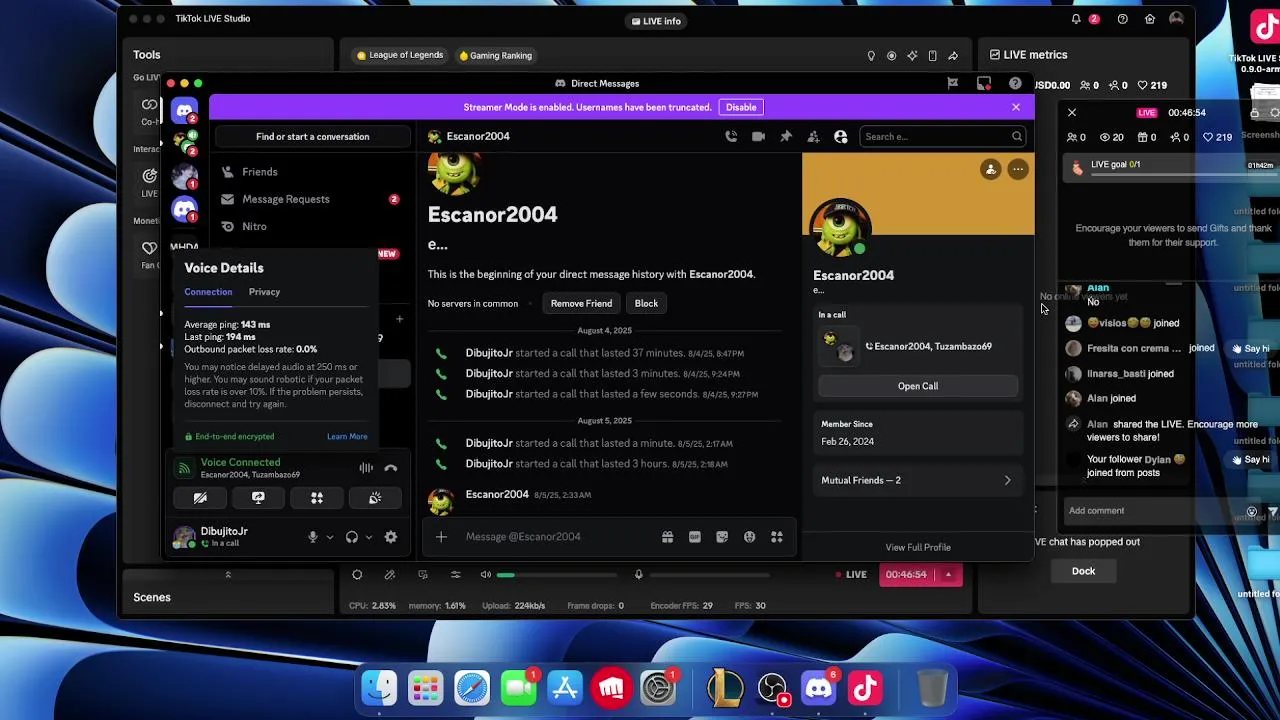Open TikTok LIVE Studio help icon
Viewport: 1280px width, 720px height.
(1123, 19)
